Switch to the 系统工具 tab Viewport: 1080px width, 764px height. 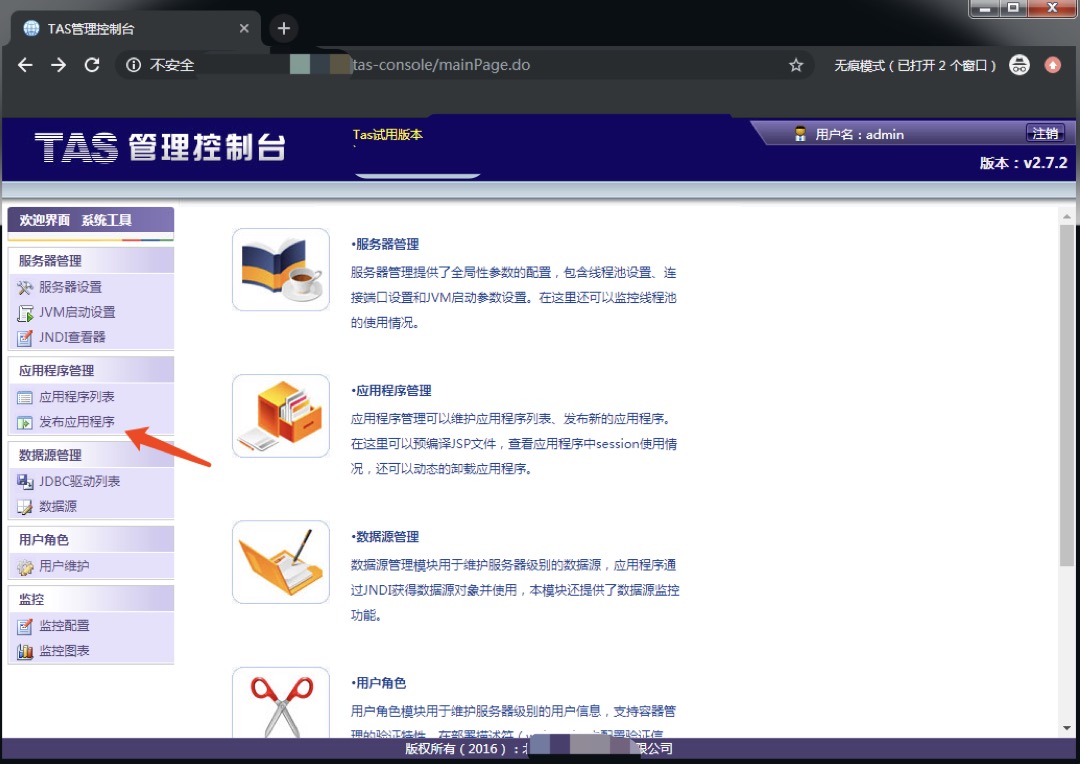point(106,220)
